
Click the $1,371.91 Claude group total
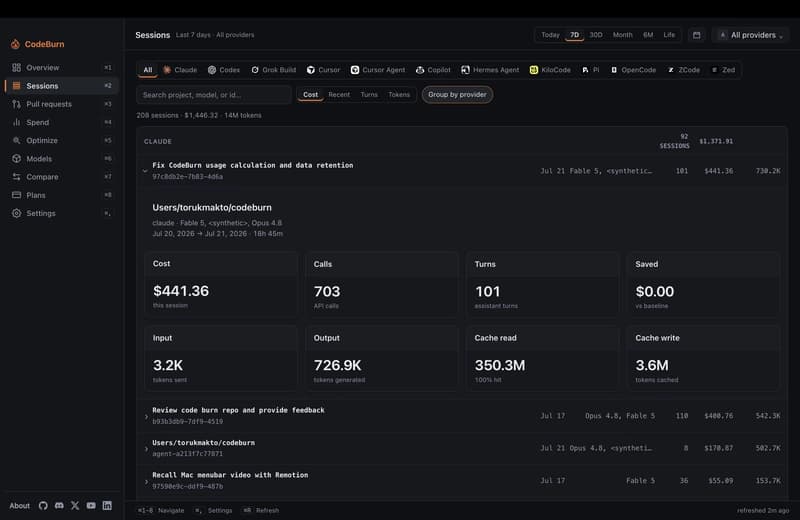716,141
